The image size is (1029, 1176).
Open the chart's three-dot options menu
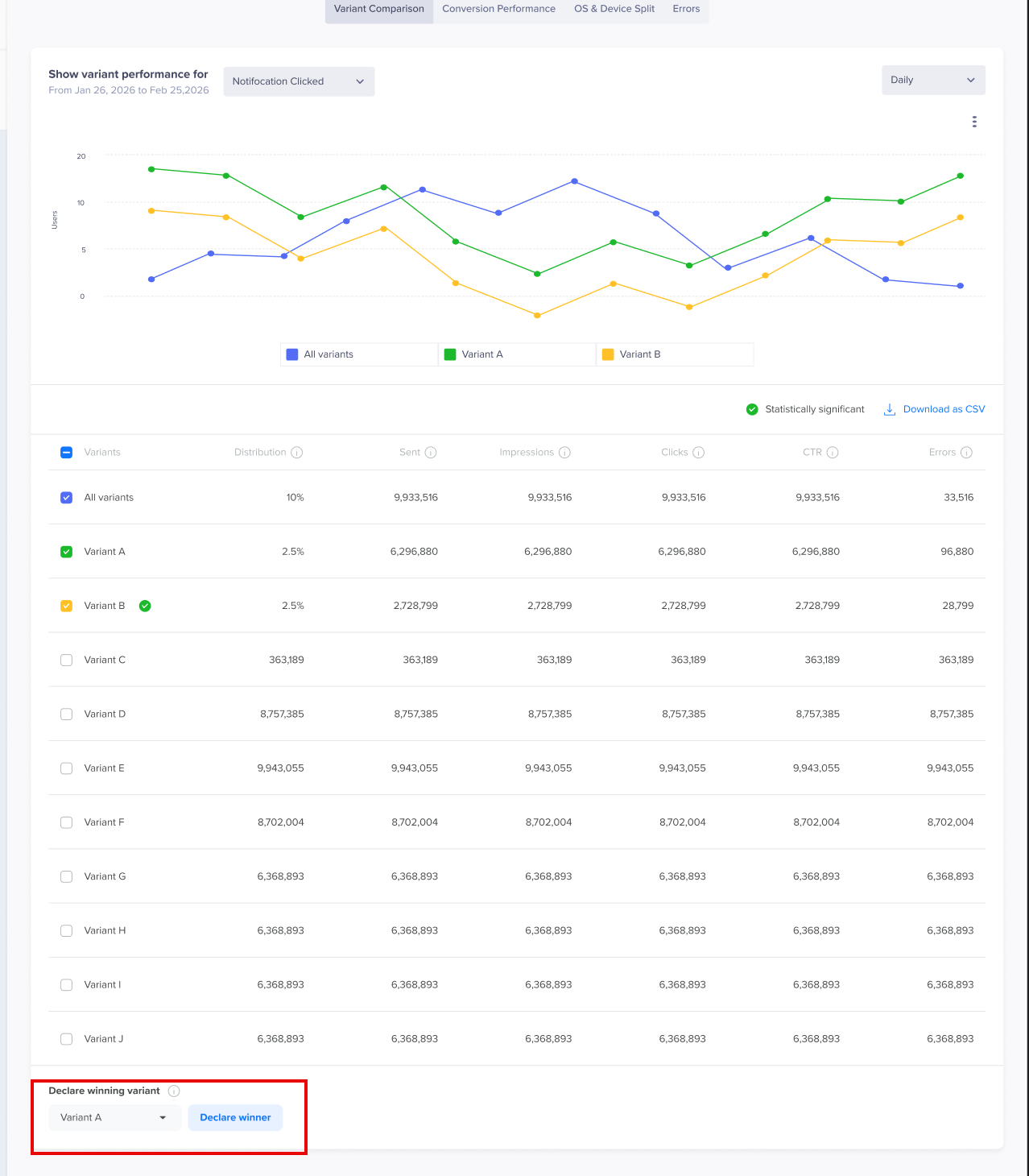pyautogui.click(x=974, y=122)
